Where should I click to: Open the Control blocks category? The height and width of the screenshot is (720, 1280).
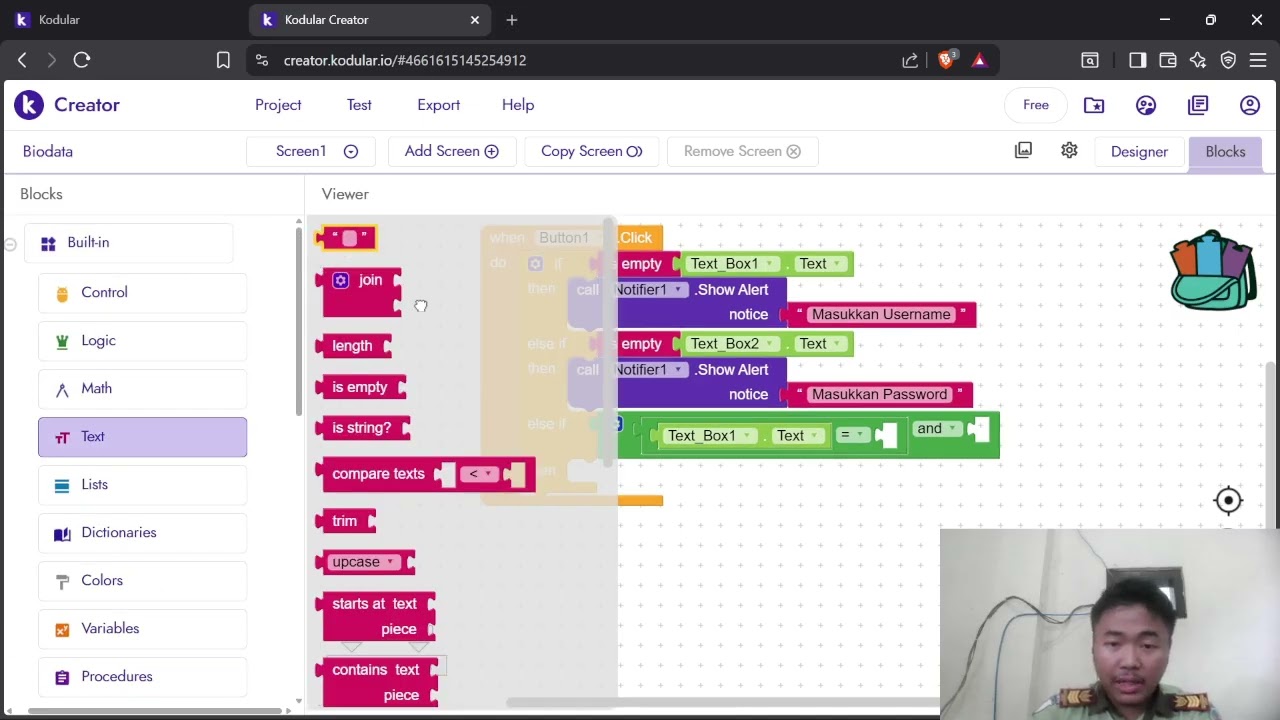(x=142, y=293)
